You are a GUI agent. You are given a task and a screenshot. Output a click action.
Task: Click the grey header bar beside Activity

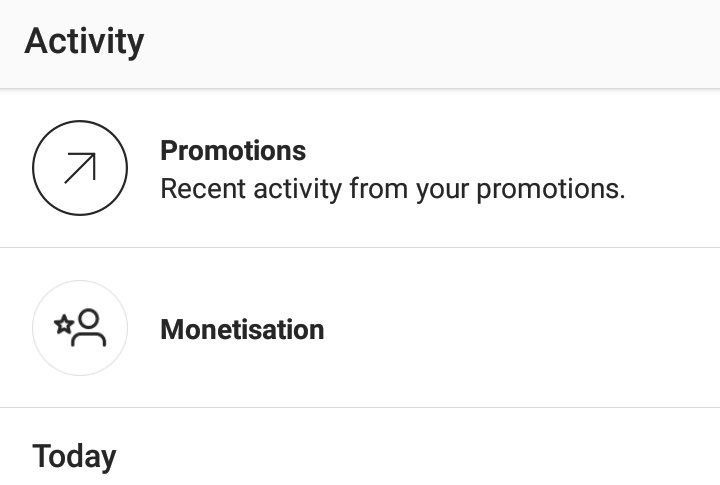coord(432,42)
